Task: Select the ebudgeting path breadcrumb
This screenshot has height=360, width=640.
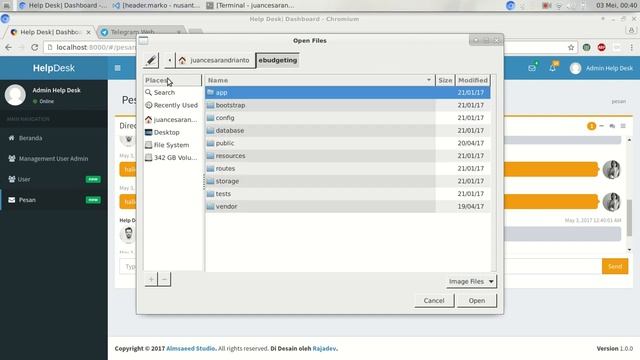Action: (278, 60)
